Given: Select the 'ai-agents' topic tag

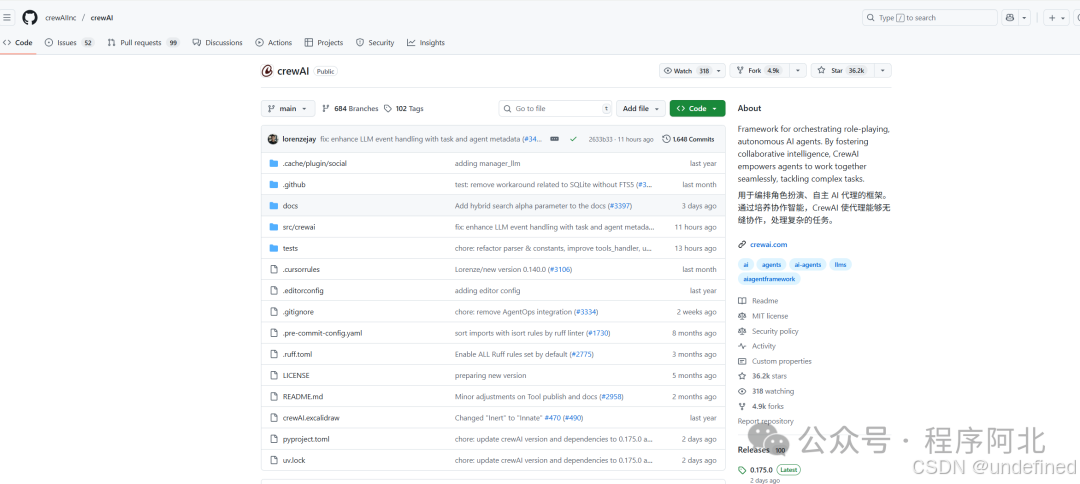Looking at the screenshot, I should (807, 264).
